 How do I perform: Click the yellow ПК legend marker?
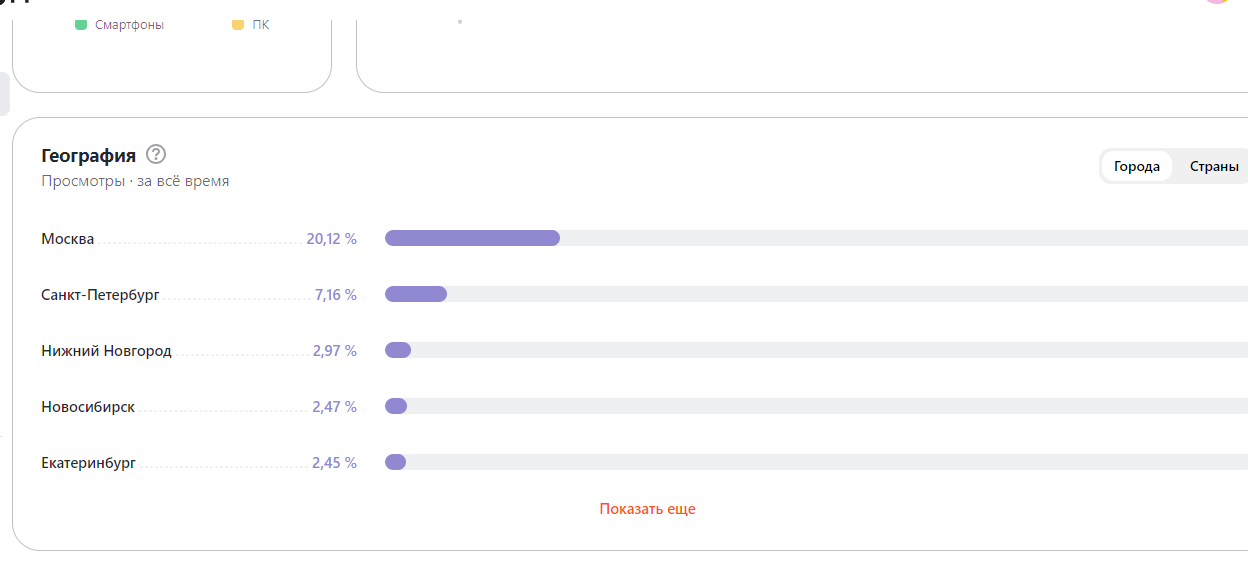tap(238, 25)
